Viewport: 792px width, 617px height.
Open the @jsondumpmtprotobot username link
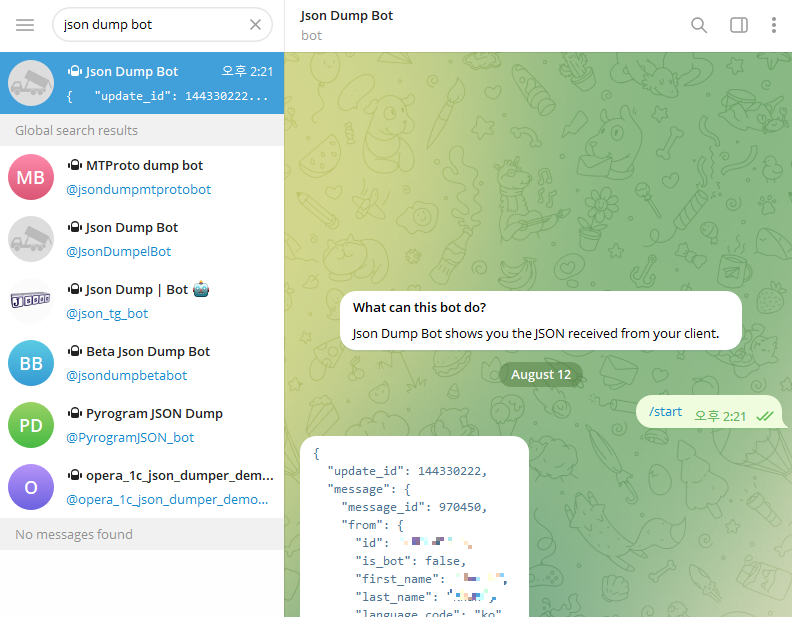pos(138,189)
